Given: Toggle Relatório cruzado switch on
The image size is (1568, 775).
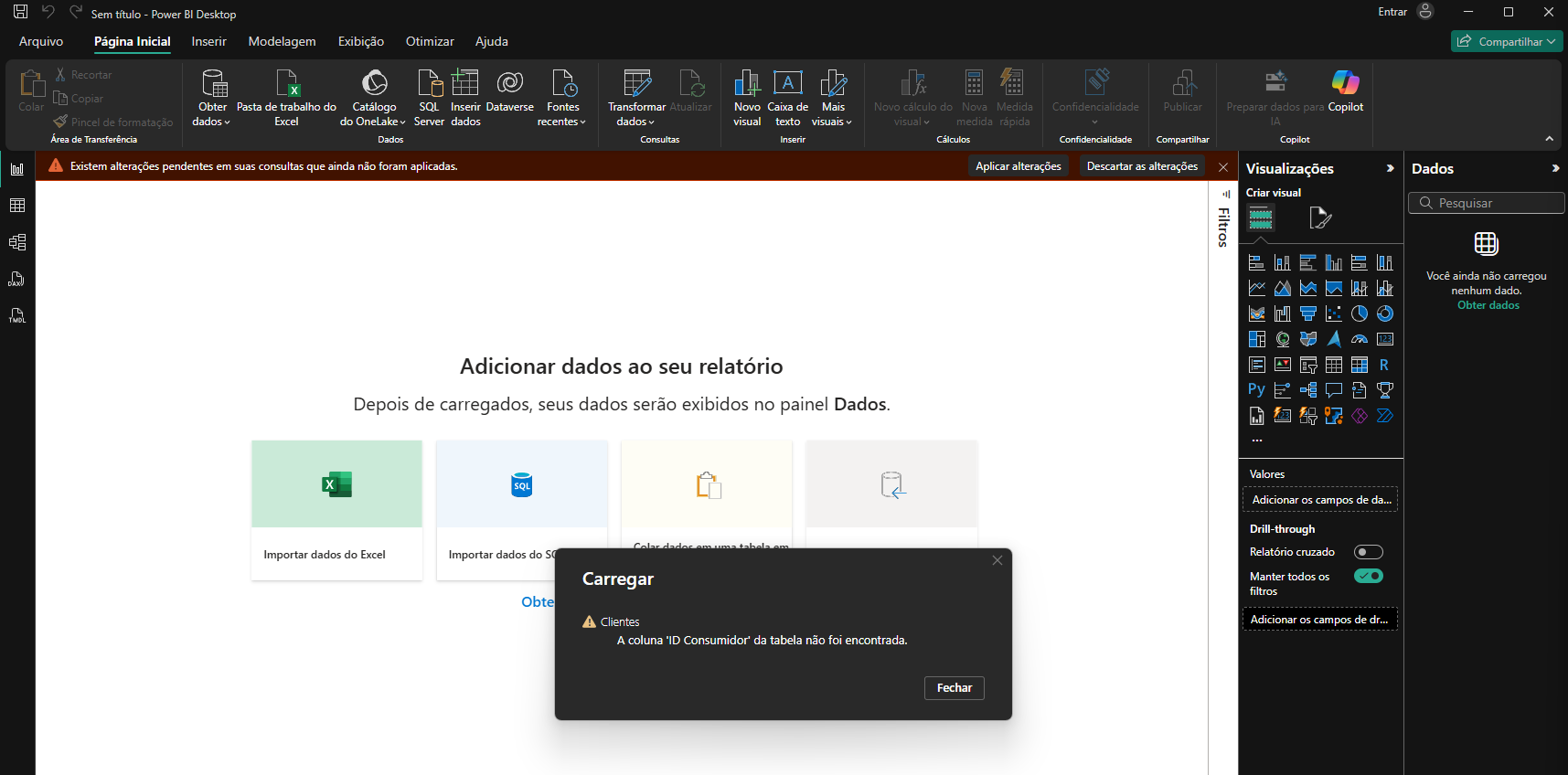Looking at the screenshot, I should point(1369,552).
